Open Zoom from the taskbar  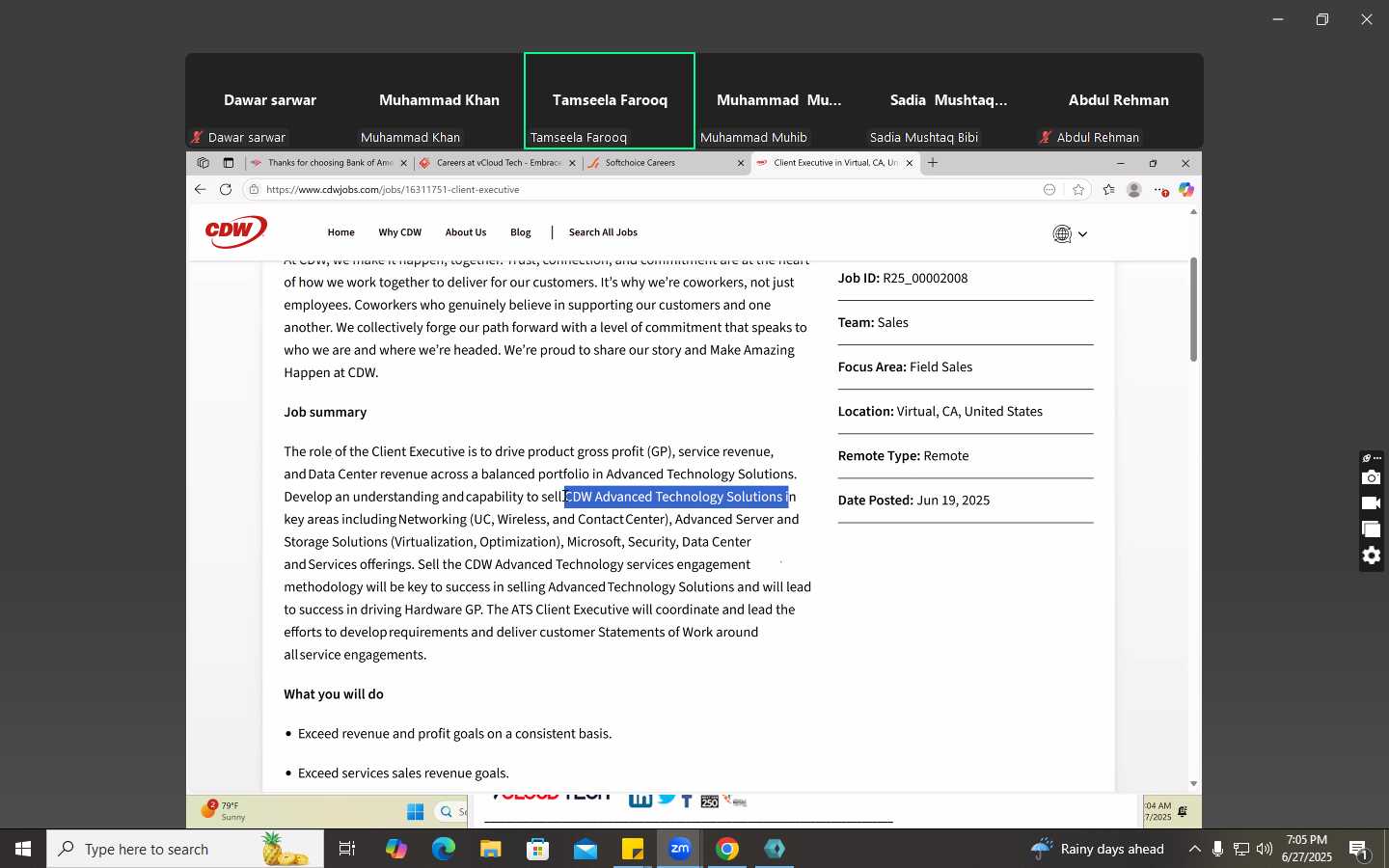tap(680, 849)
